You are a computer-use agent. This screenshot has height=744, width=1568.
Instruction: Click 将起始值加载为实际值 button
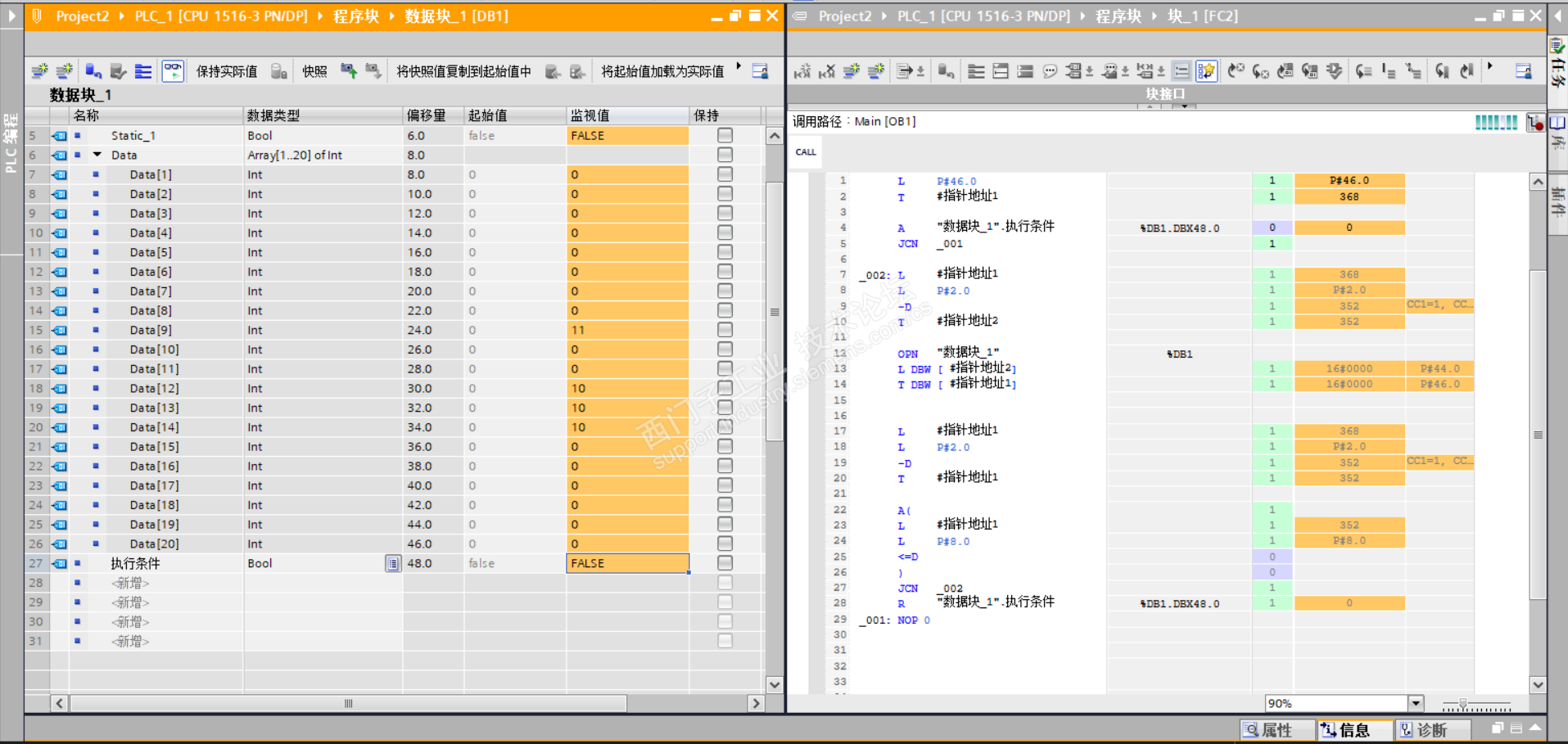tap(662, 71)
